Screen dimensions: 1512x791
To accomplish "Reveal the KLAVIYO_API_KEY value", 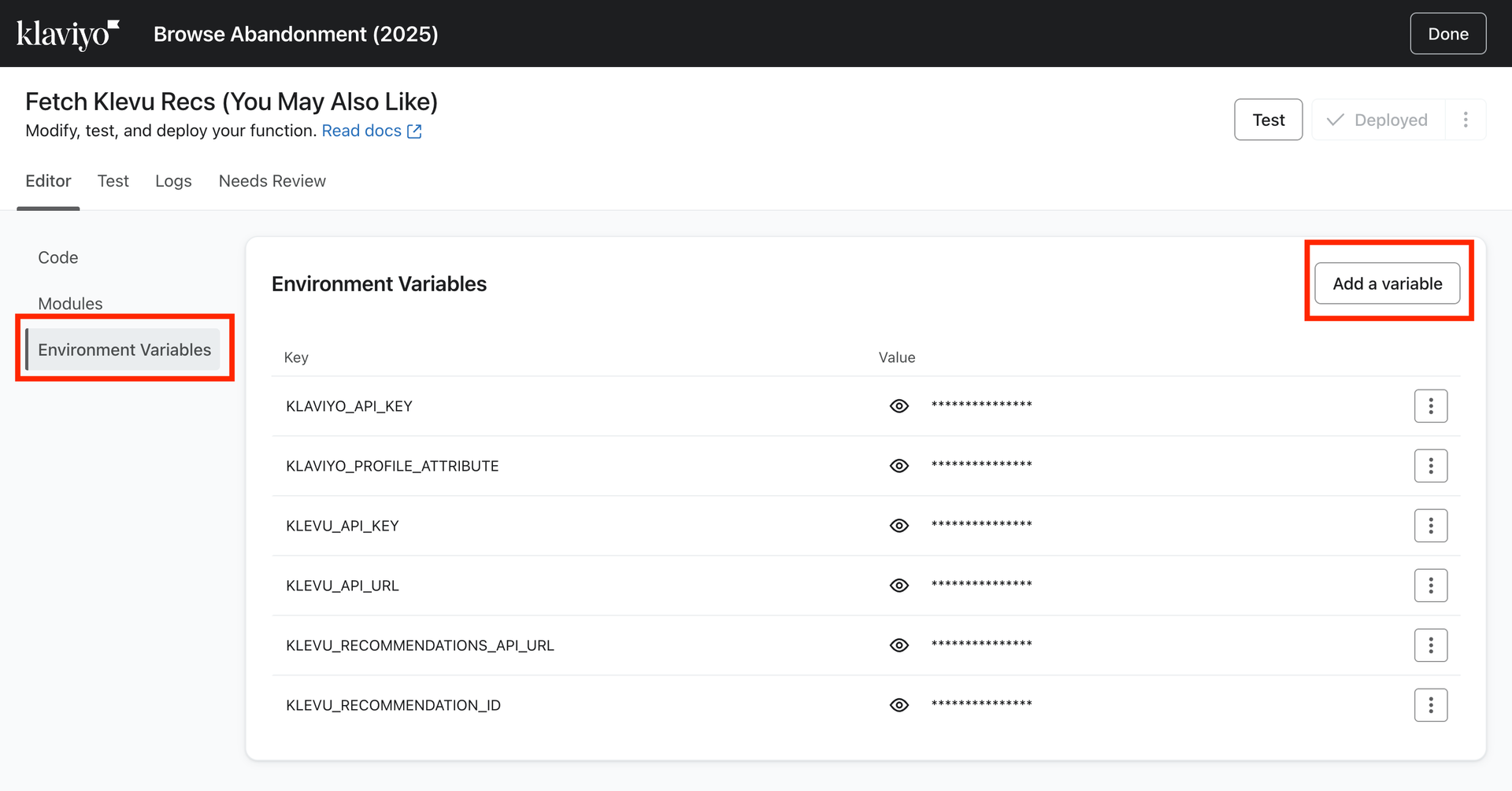I will [x=899, y=406].
